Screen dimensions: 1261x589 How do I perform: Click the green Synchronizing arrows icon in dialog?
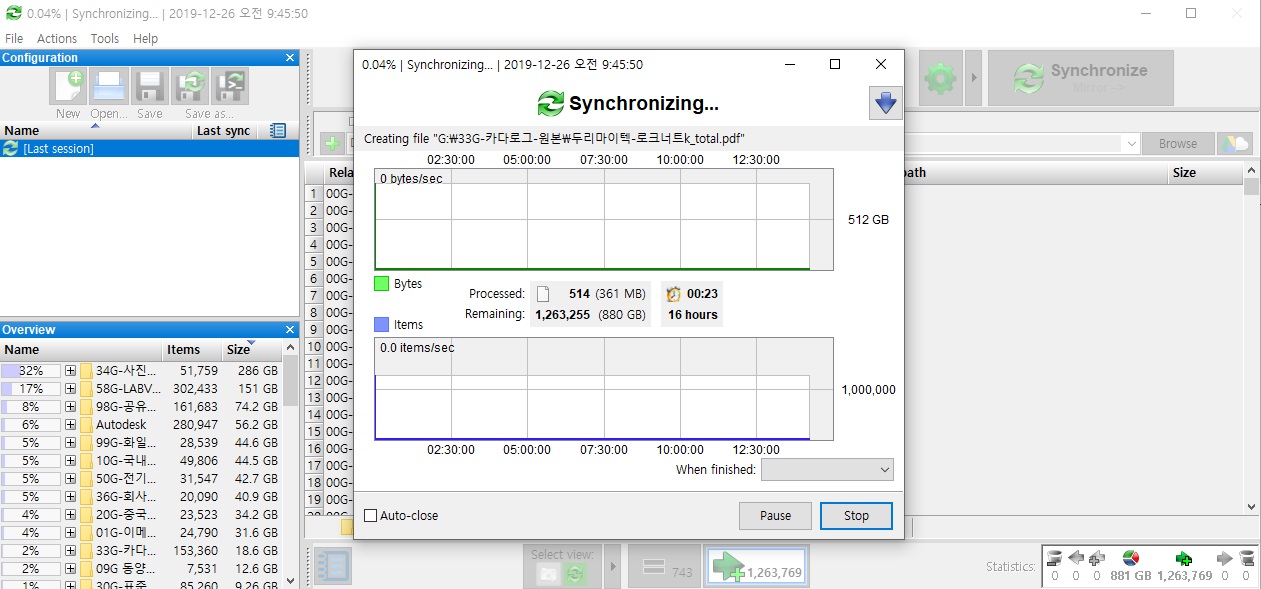[551, 103]
